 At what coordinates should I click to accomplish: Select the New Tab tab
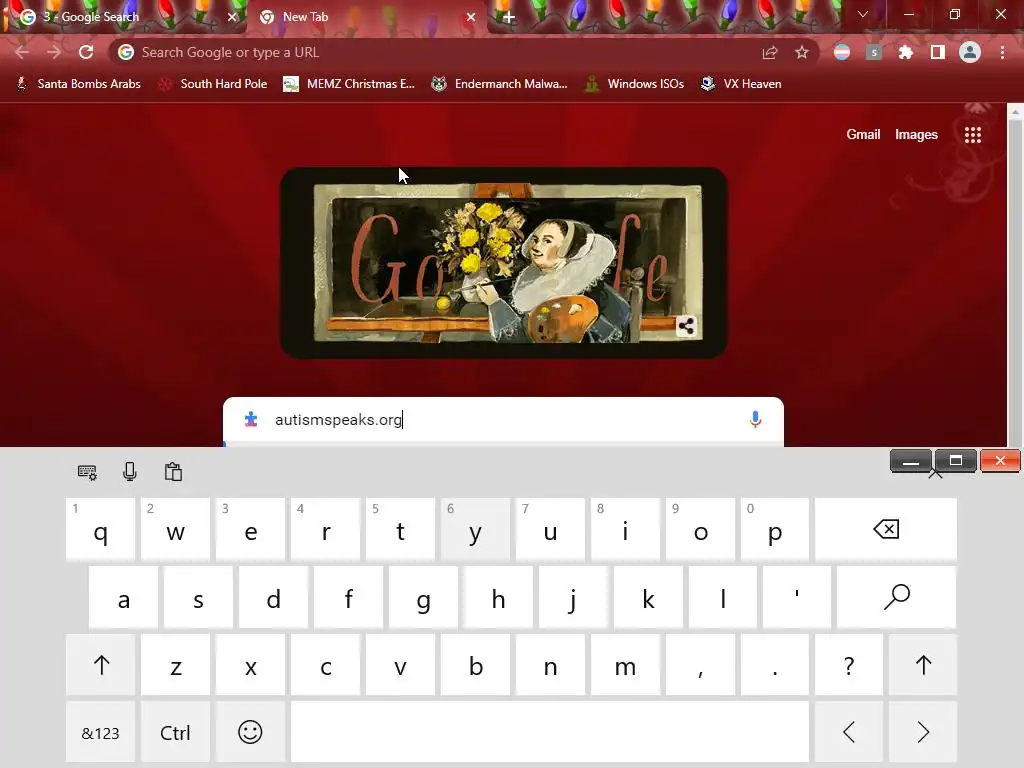coord(366,17)
